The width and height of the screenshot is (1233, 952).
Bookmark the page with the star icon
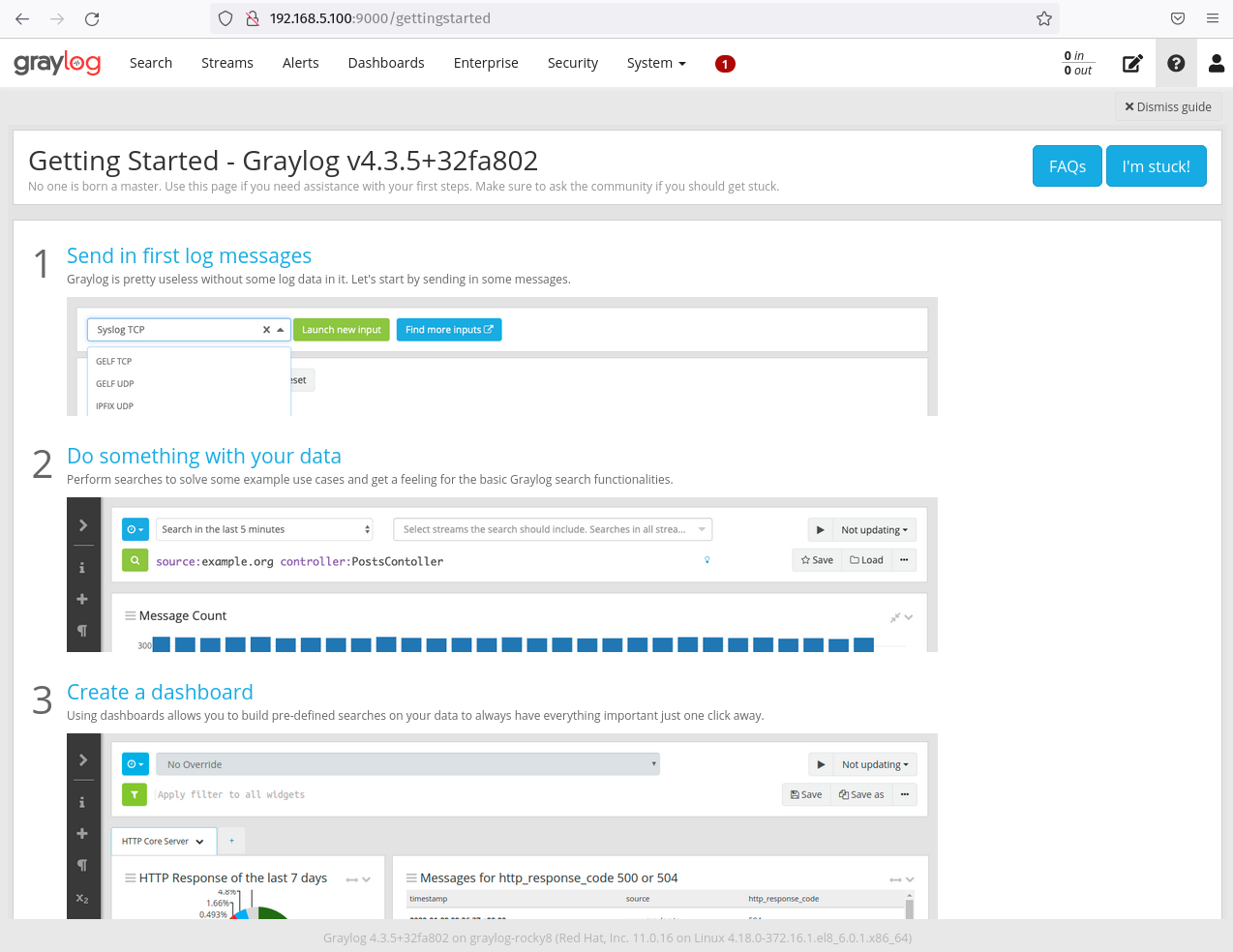[1044, 18]
